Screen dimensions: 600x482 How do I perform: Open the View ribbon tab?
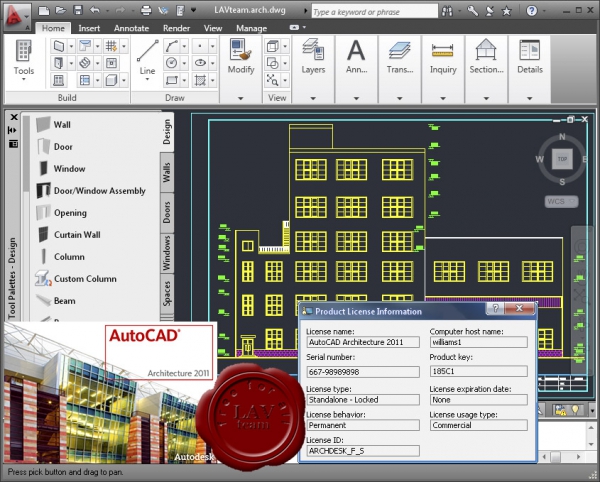click(213, 28)
